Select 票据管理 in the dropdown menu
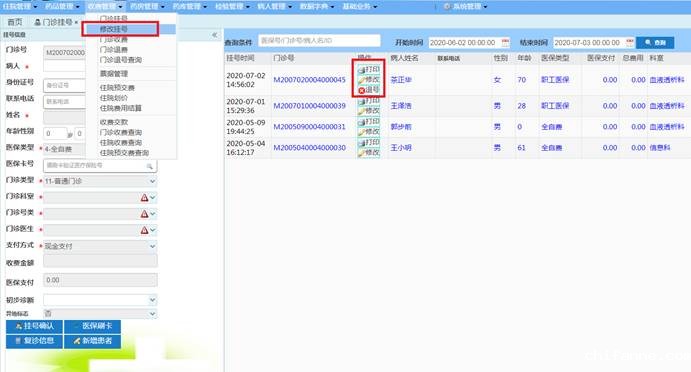 pos(114,74)
